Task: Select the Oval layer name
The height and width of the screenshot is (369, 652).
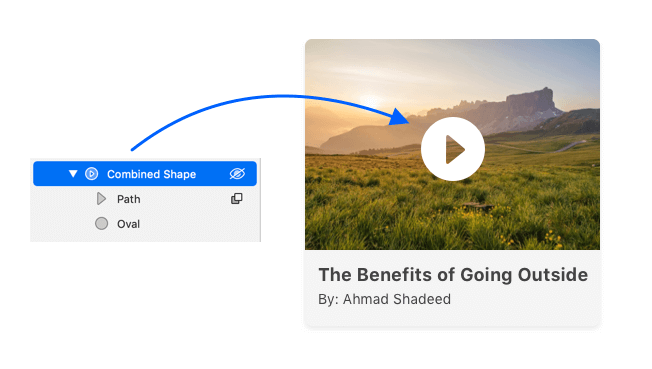Action: click(x=128, y=224)
